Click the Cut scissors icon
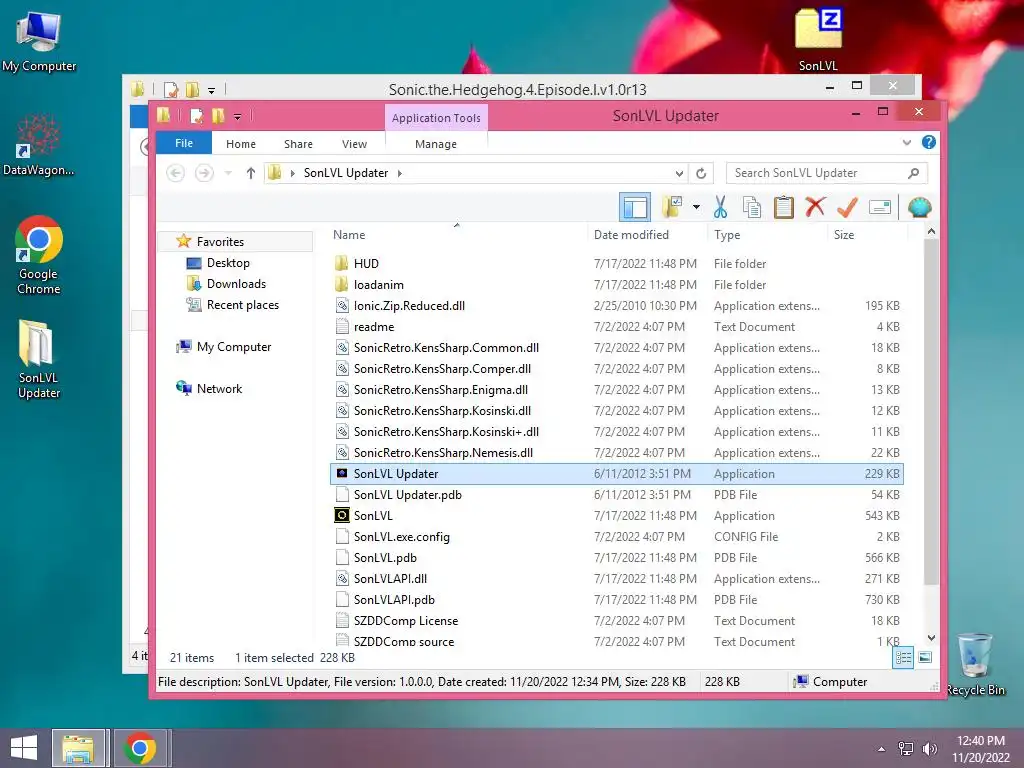This screenshot has height=768, width=1024. (x=720, y=208)
